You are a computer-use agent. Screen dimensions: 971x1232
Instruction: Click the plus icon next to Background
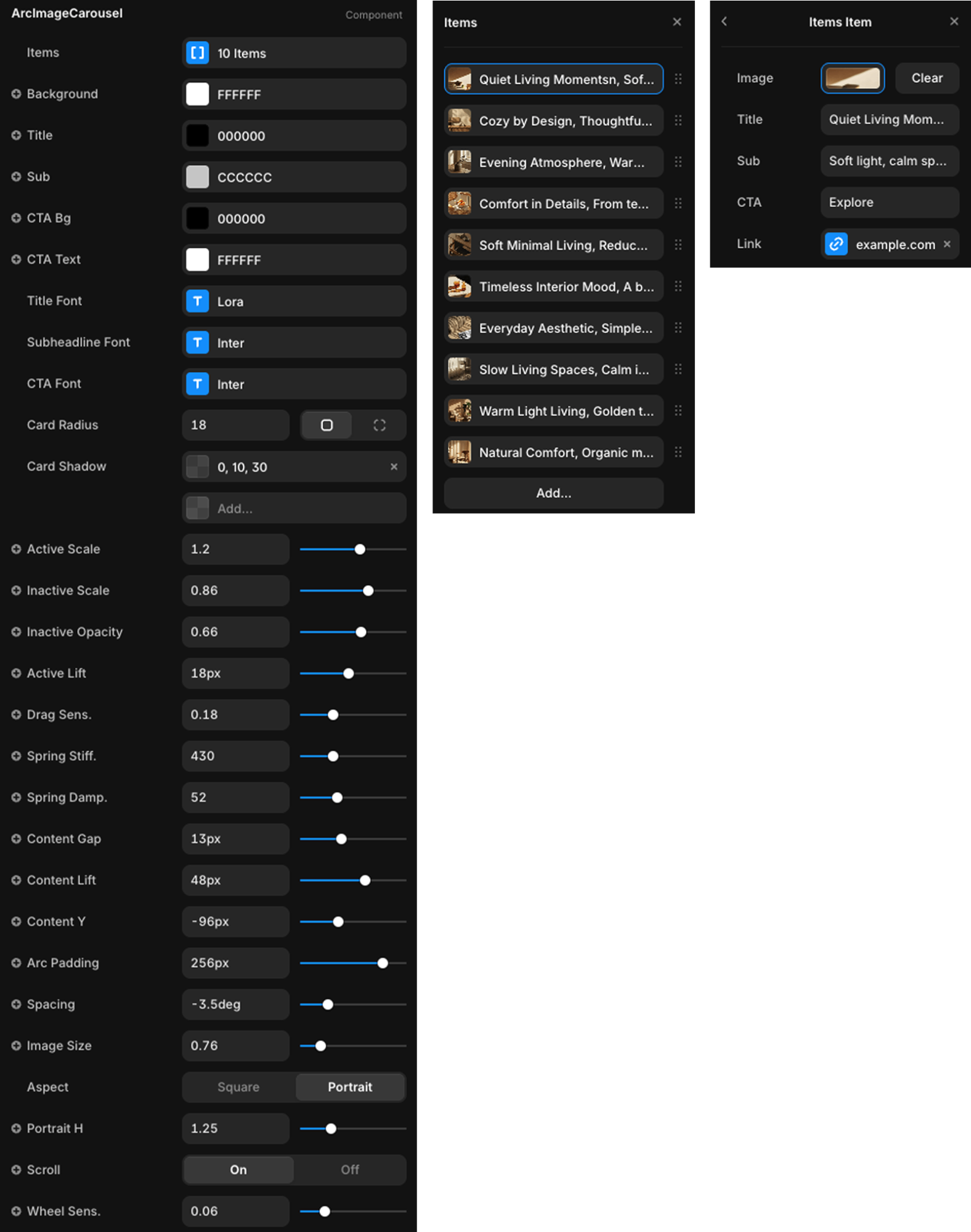pyautogui.click(x=16, y=94)
